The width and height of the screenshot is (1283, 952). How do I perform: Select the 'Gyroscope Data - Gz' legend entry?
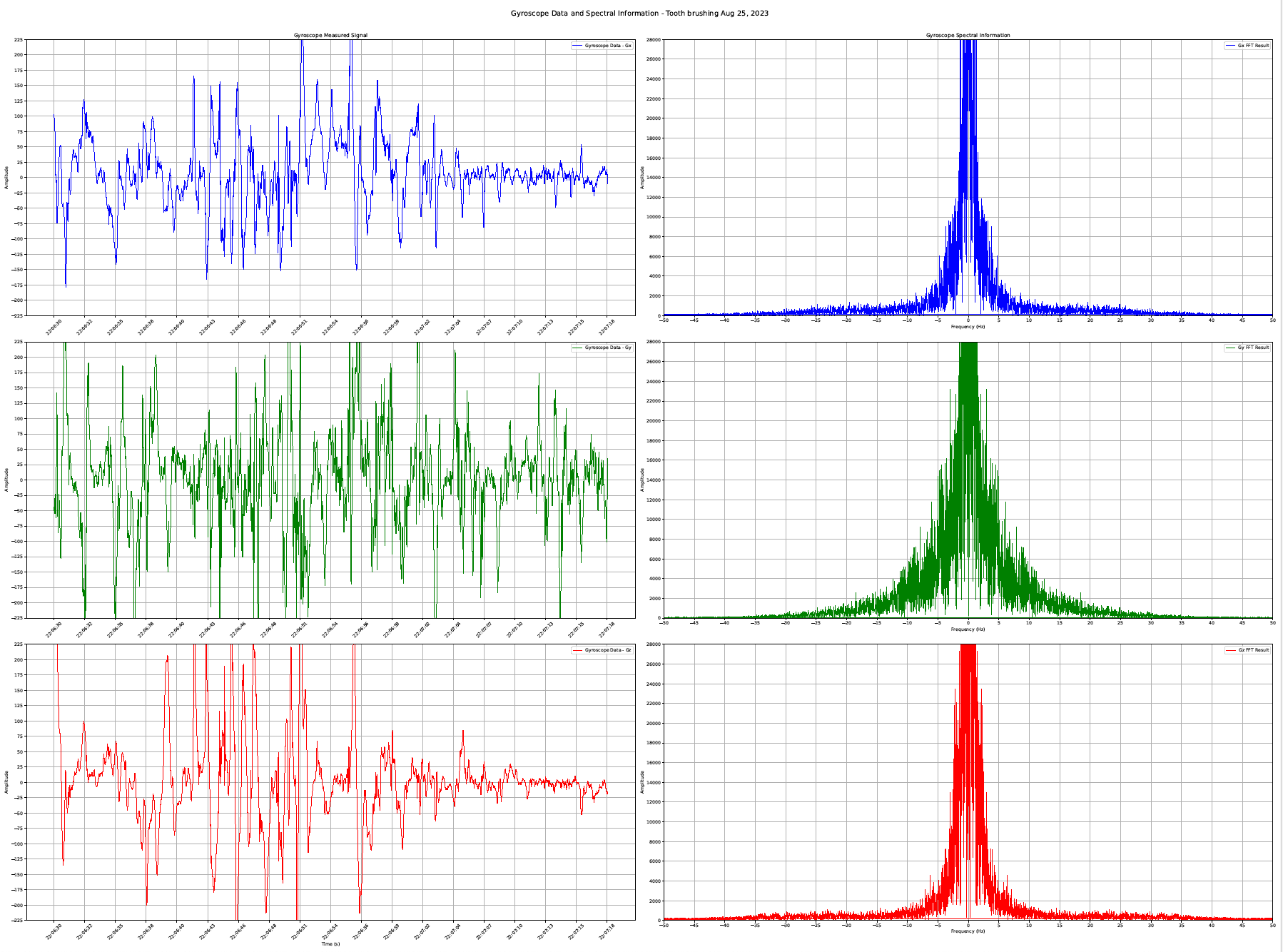coord(607,650)
